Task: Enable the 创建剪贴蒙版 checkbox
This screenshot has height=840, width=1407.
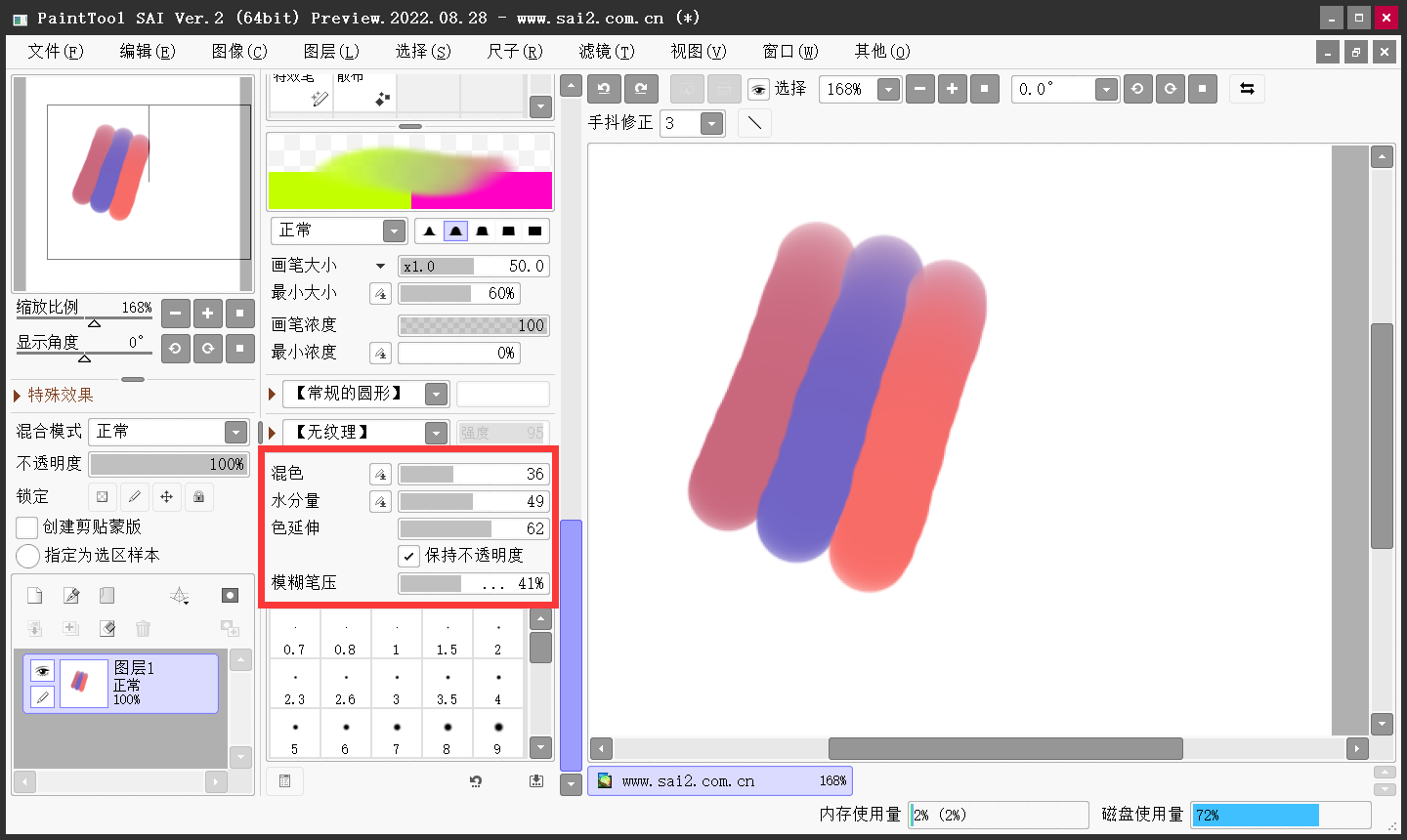Action: click(x=27, y=527)
